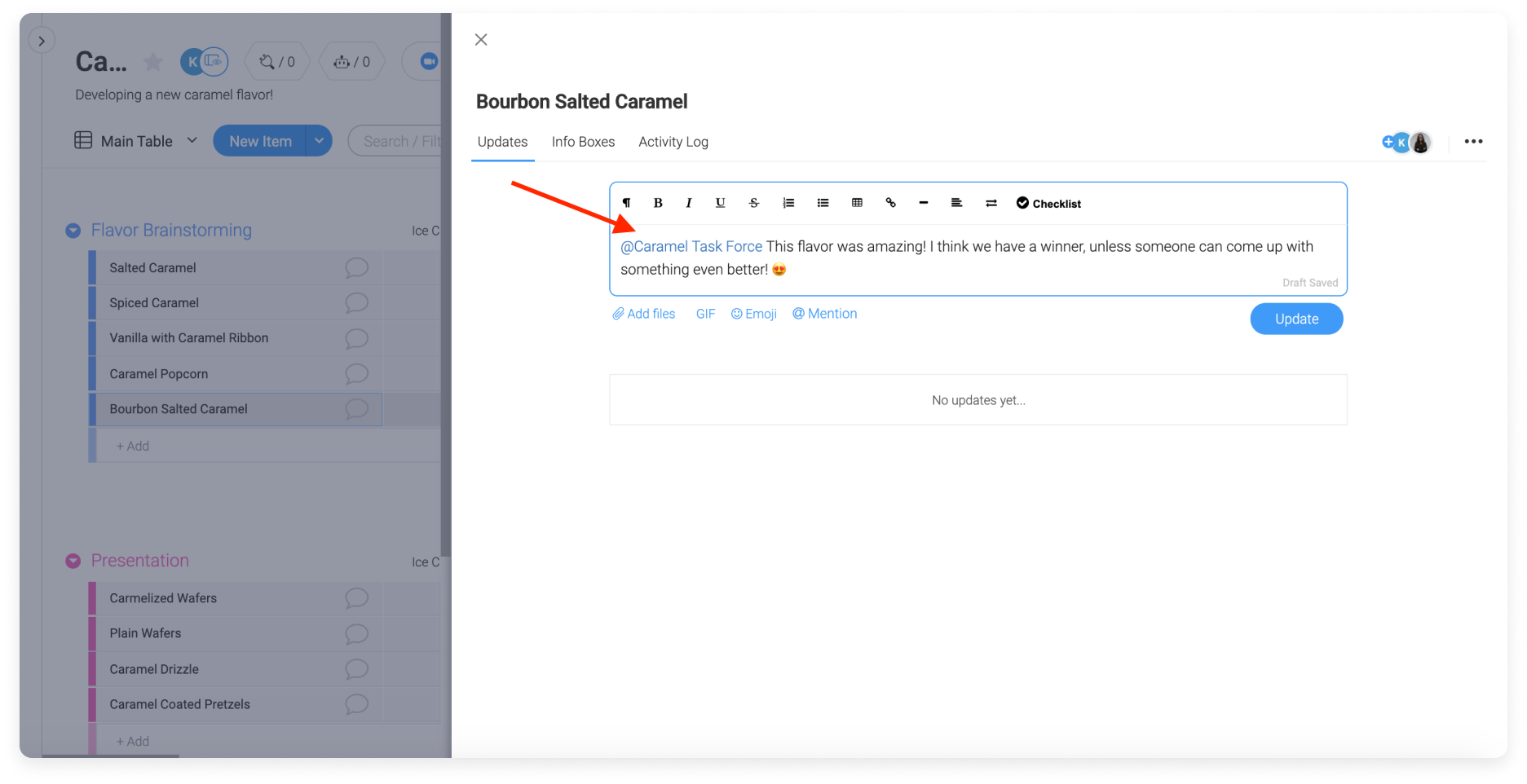Open the Activity Log tab

coord(673,142)
